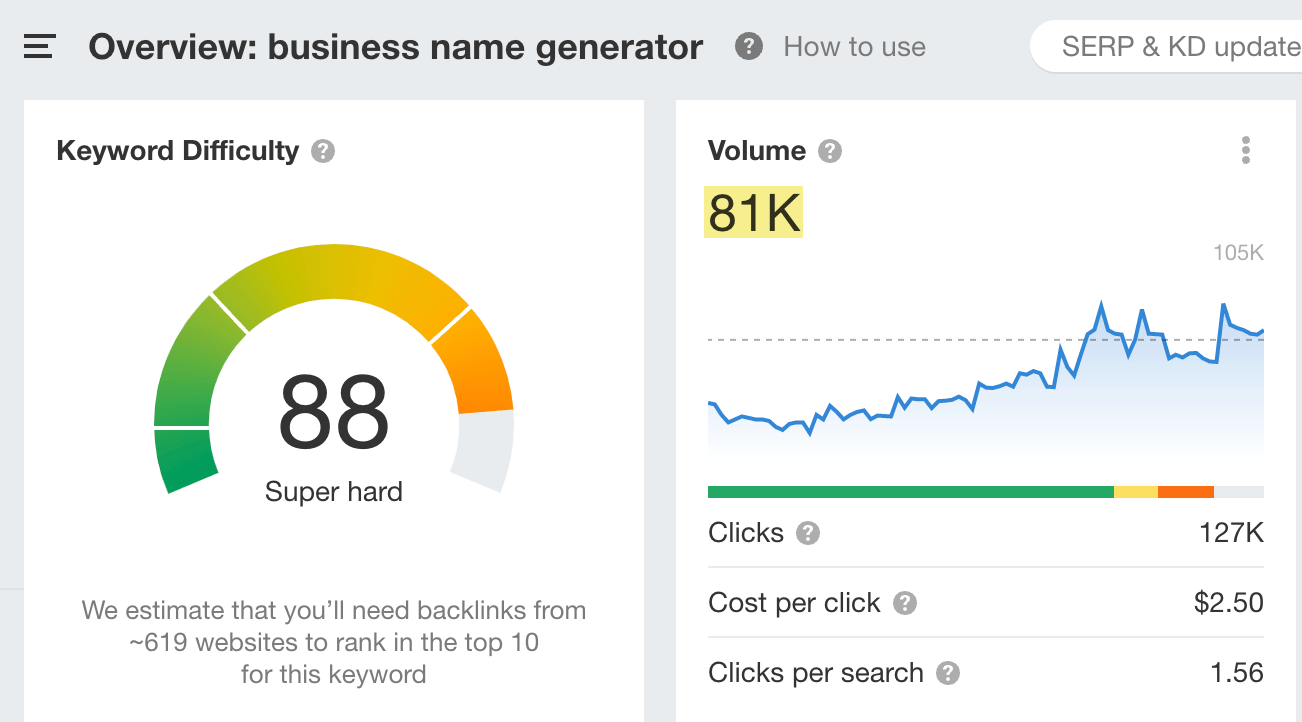Open the Volume panel three-dot options menu
This screenshot has height=722, width=1302.
pos(1246,149)
